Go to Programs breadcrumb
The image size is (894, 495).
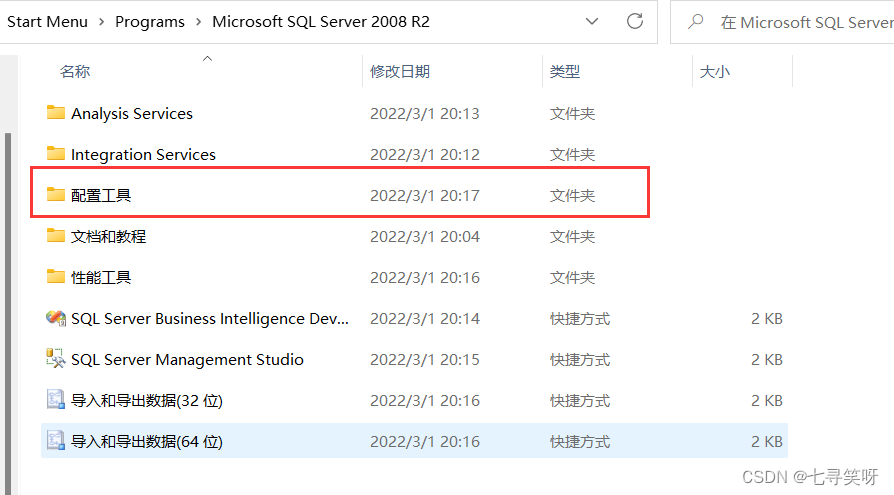[150, 22]
